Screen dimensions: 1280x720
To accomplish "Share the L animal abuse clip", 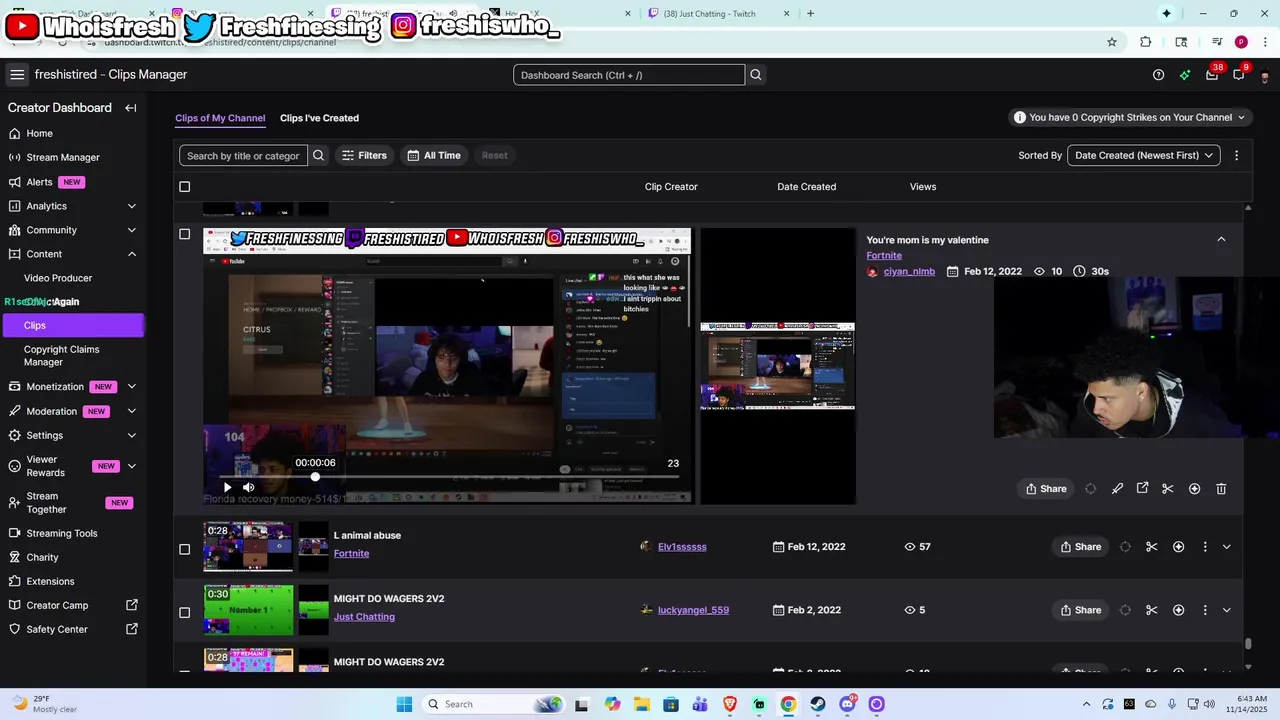I will pyautogui.click(x=1080, y=547).
